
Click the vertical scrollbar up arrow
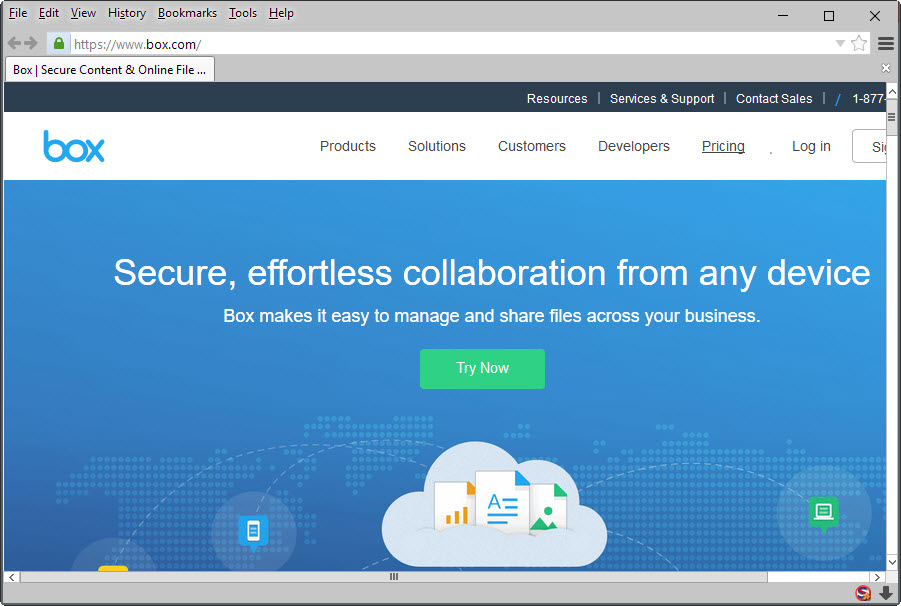click(892, 91)
